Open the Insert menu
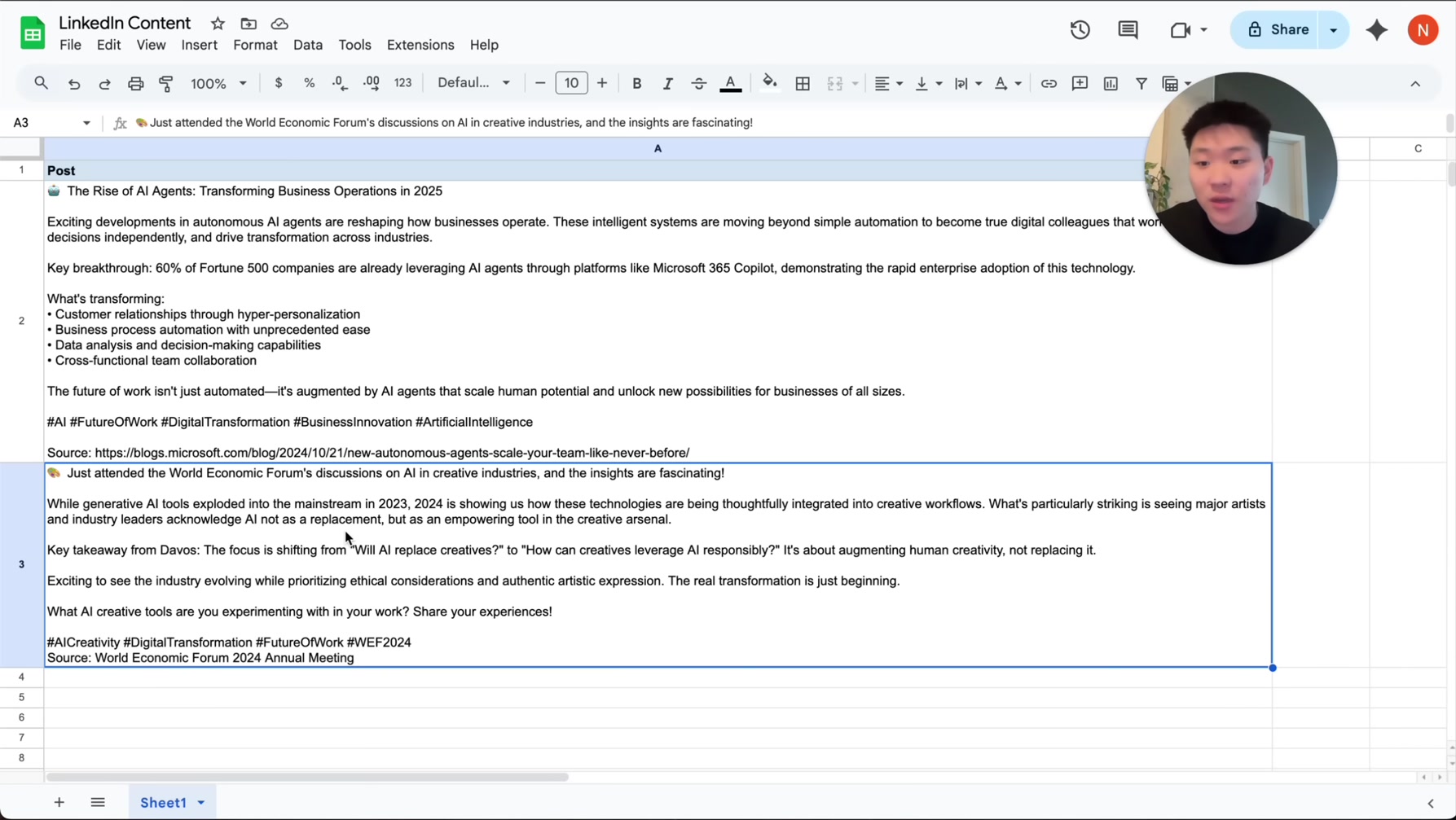 [199, 46]
